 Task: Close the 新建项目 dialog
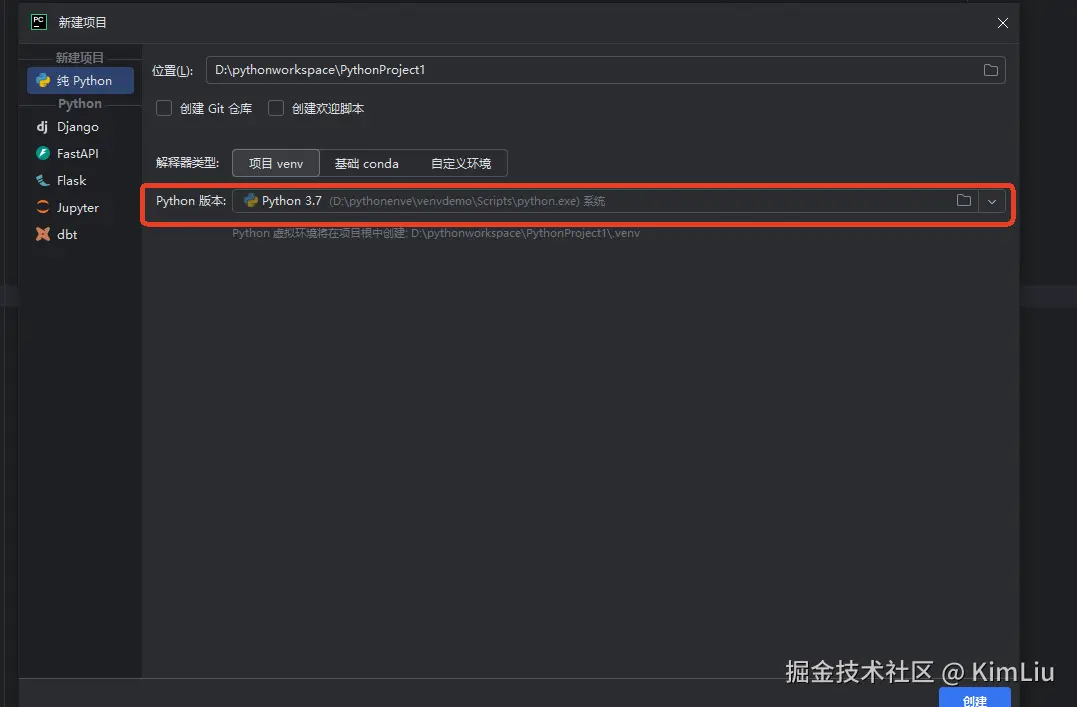point(1003,23)
